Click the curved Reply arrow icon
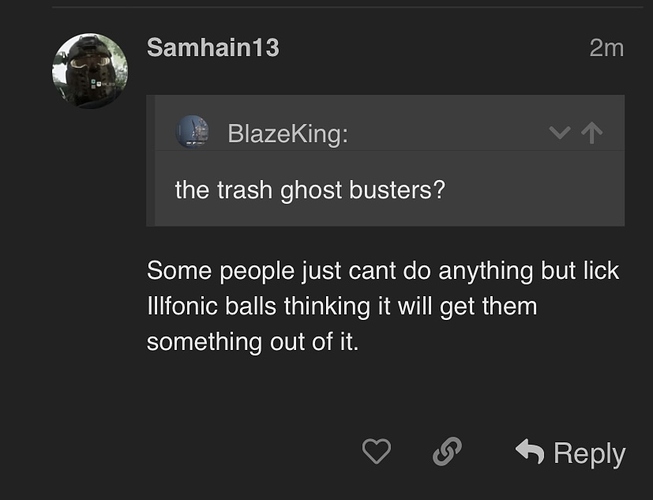The image size is (653, 500). click(x=529, y=452)
